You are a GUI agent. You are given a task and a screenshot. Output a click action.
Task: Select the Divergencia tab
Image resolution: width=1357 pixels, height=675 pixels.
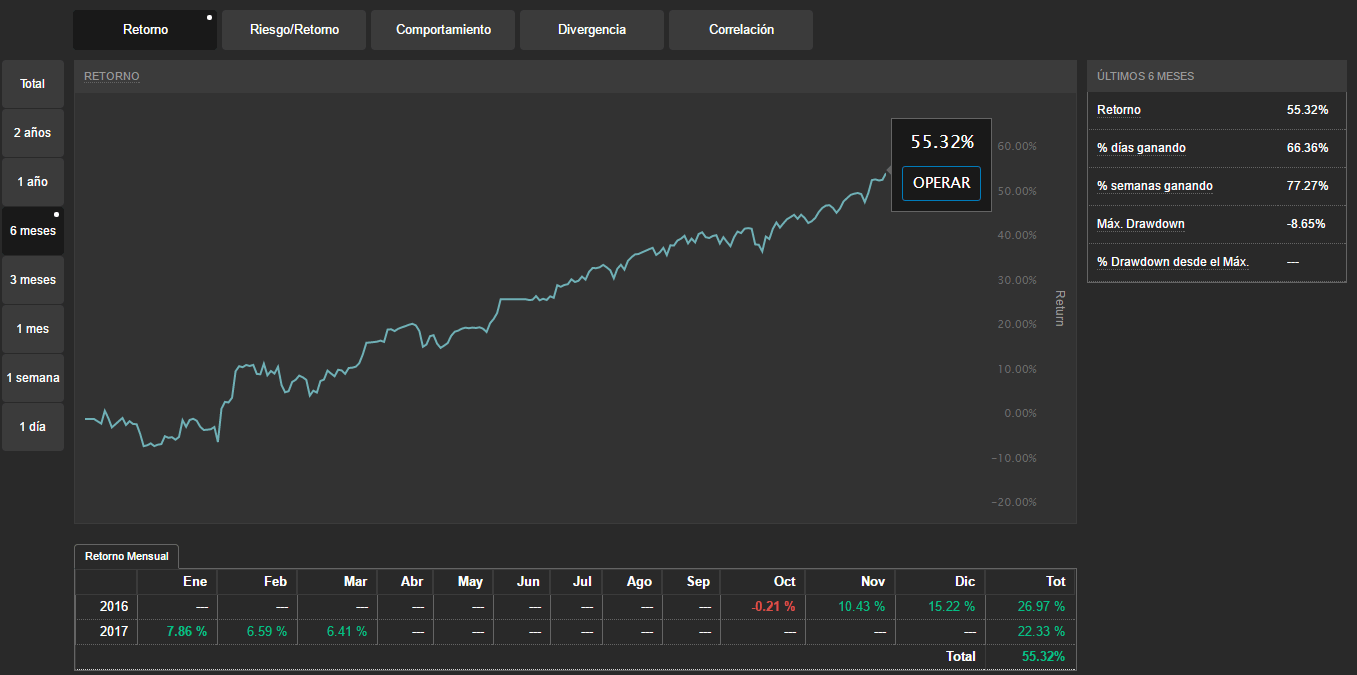[x=592, y=30]
